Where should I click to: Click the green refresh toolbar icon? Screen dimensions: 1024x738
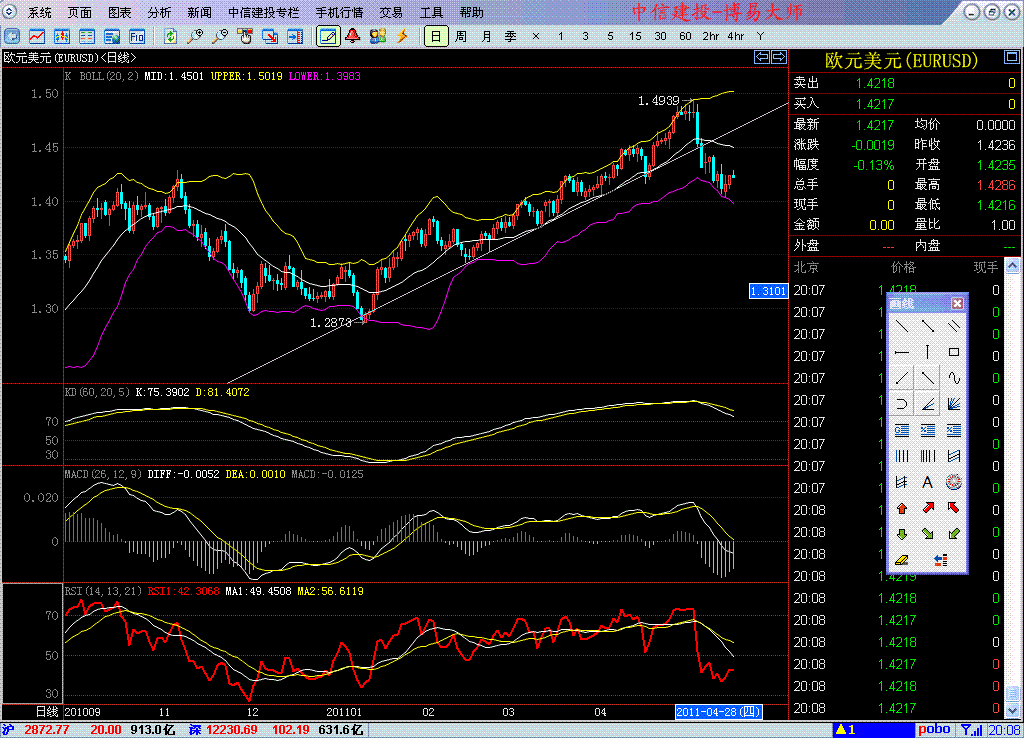pos(170,37)
